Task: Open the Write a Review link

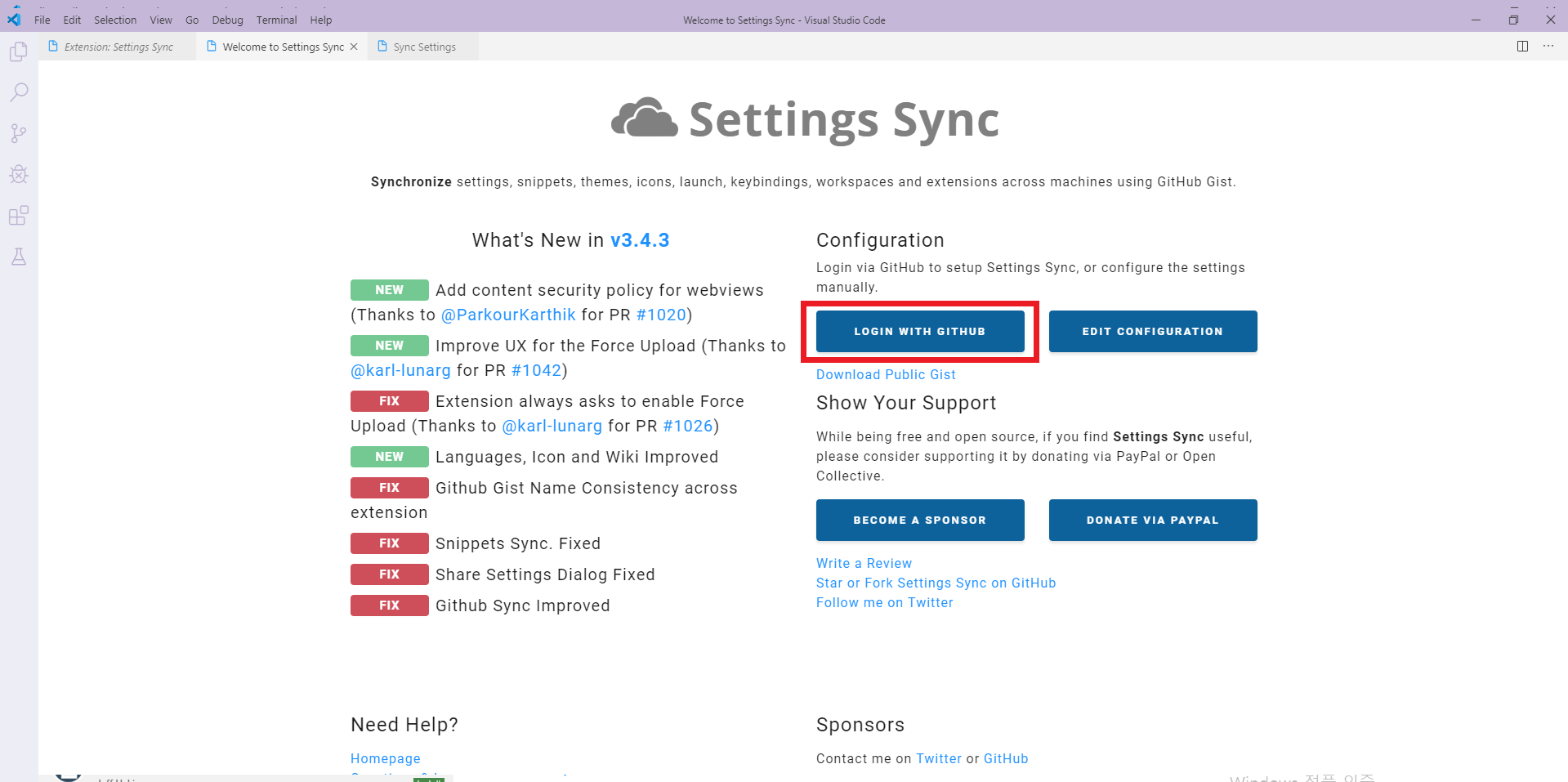Action: pos(864,563)
